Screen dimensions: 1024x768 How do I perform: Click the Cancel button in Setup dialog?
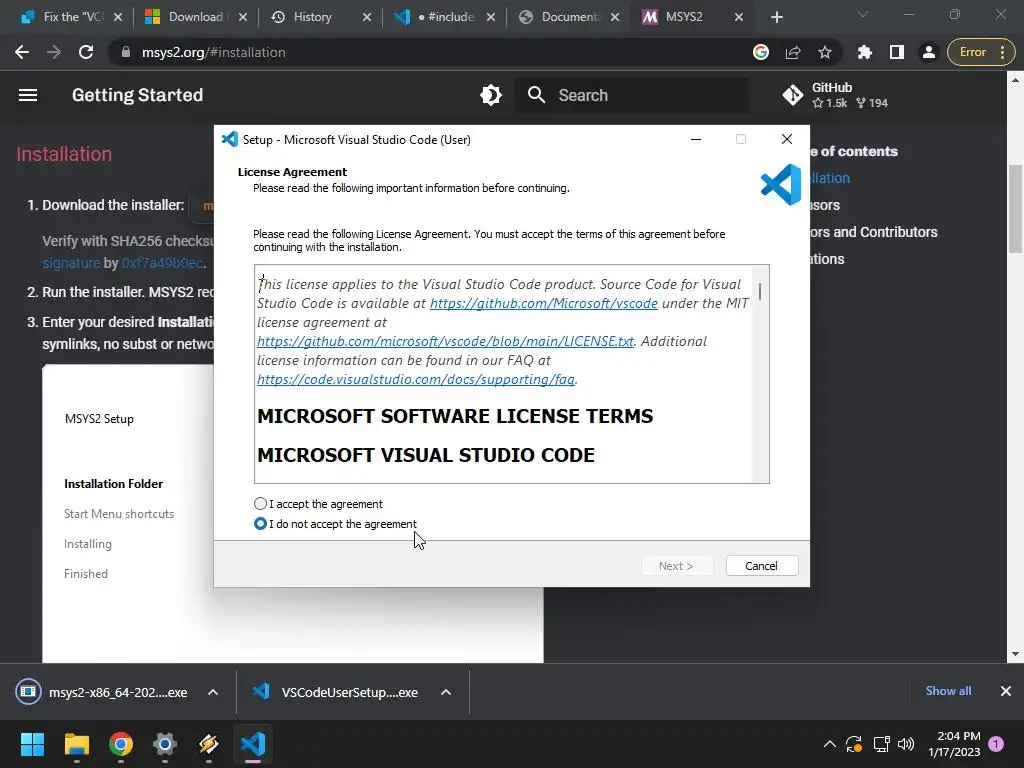pos(761,566)
